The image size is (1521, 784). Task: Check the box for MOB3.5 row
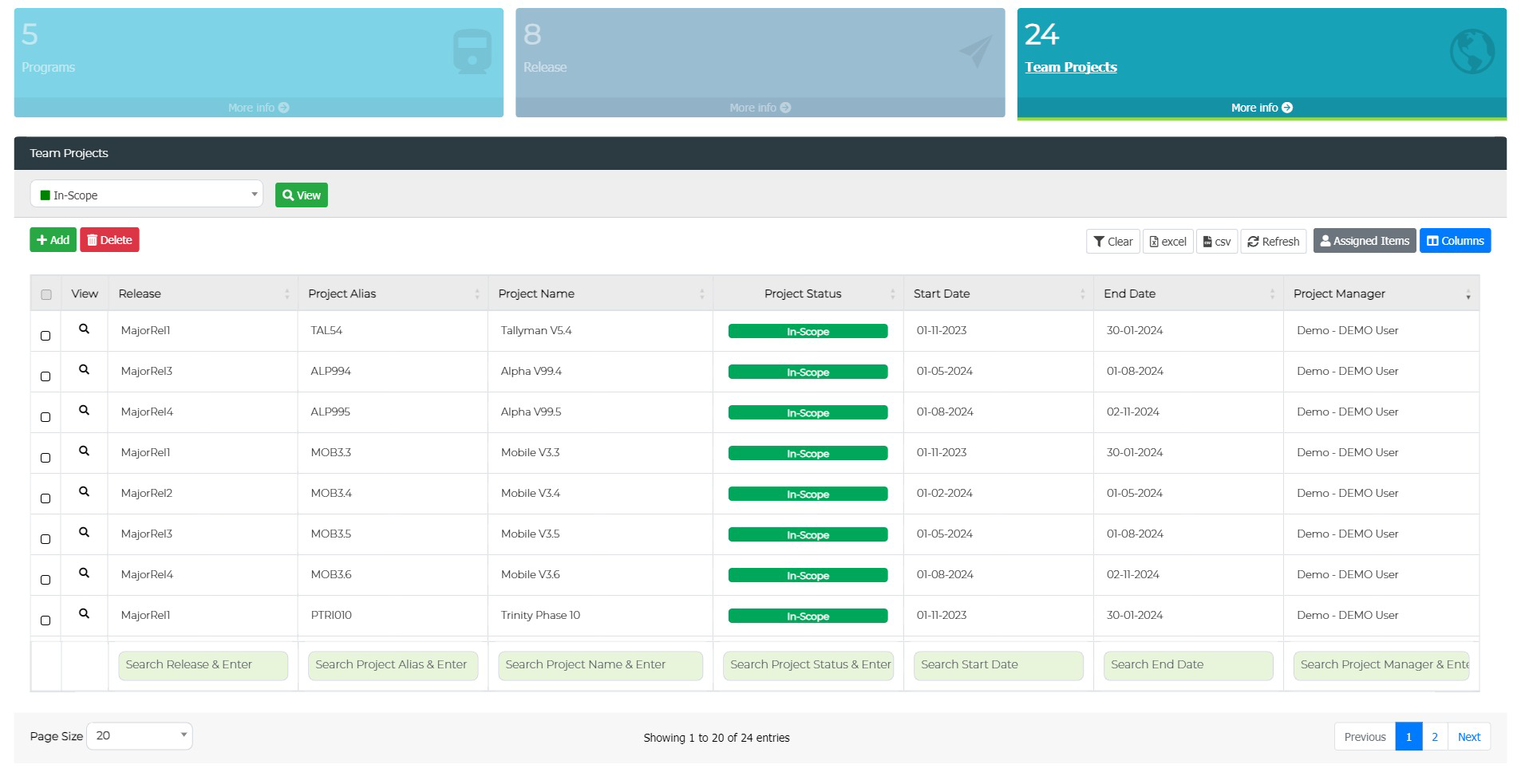click(x=45, y=539)
